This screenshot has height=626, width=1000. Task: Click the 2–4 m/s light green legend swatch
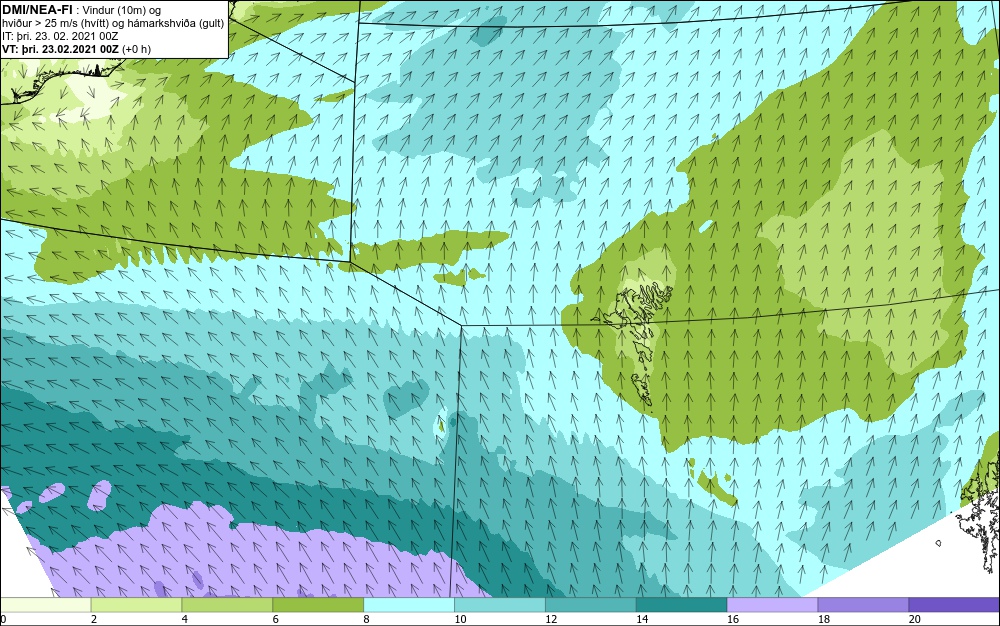pyautogui.click(x=136, y=604)
